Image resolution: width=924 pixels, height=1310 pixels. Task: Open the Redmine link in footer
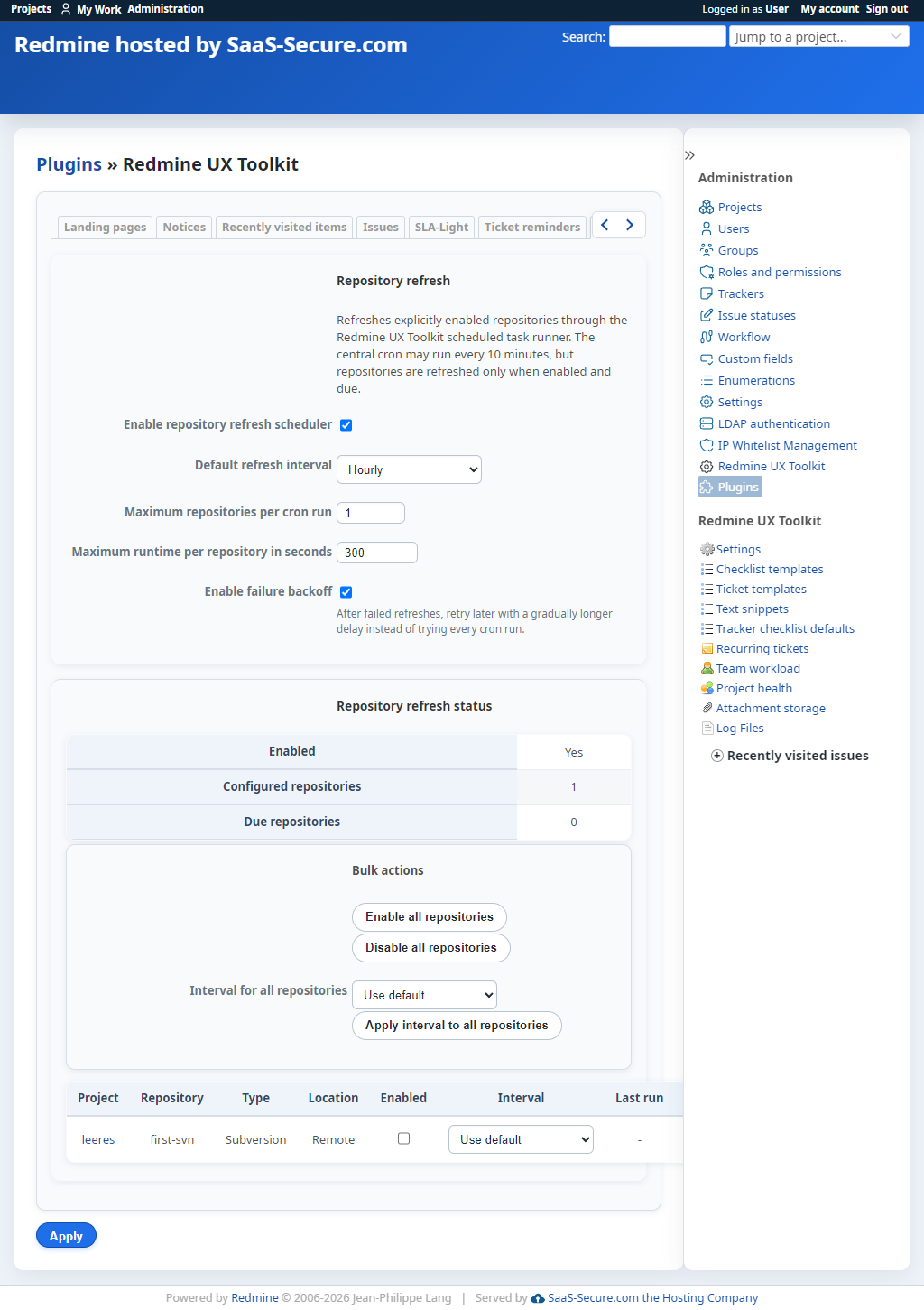254,1297
